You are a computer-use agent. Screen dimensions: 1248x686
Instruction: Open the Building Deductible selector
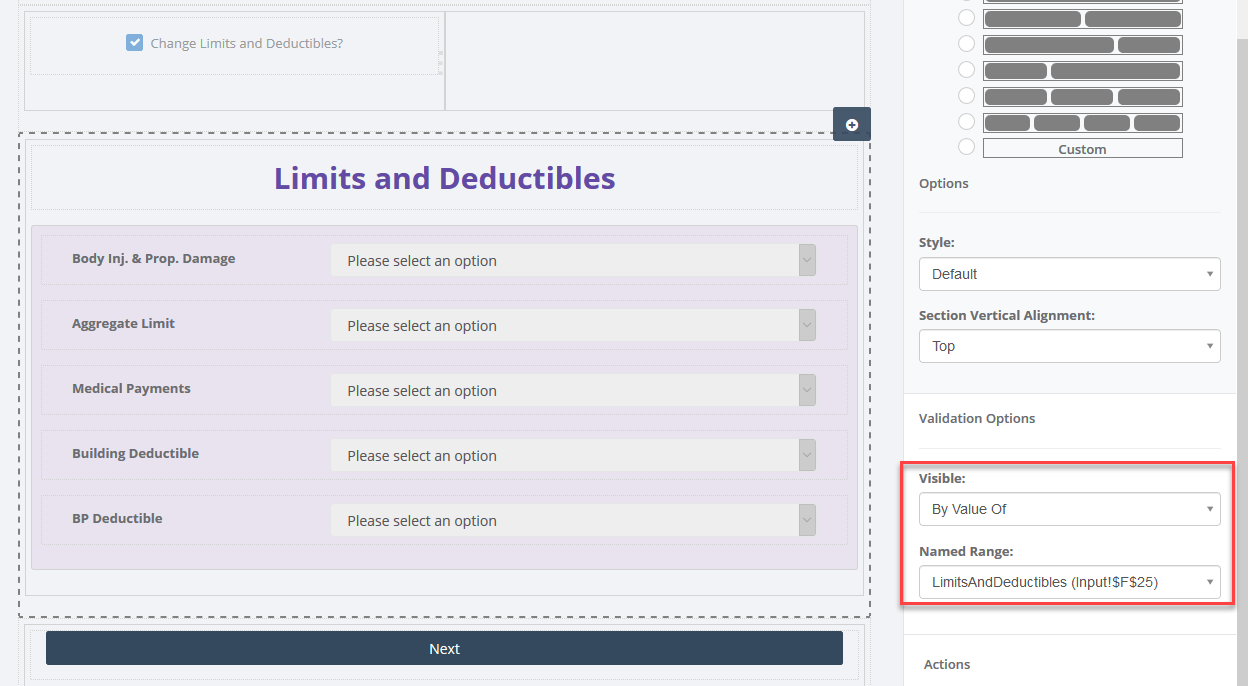[x=573, y=455]
